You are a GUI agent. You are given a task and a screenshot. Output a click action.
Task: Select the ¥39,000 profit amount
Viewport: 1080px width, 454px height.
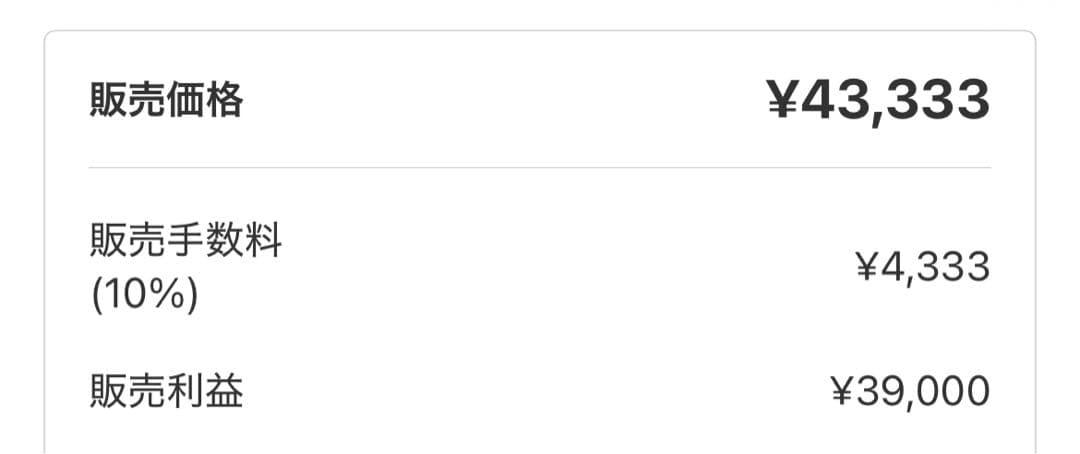[x=910, y=391]
